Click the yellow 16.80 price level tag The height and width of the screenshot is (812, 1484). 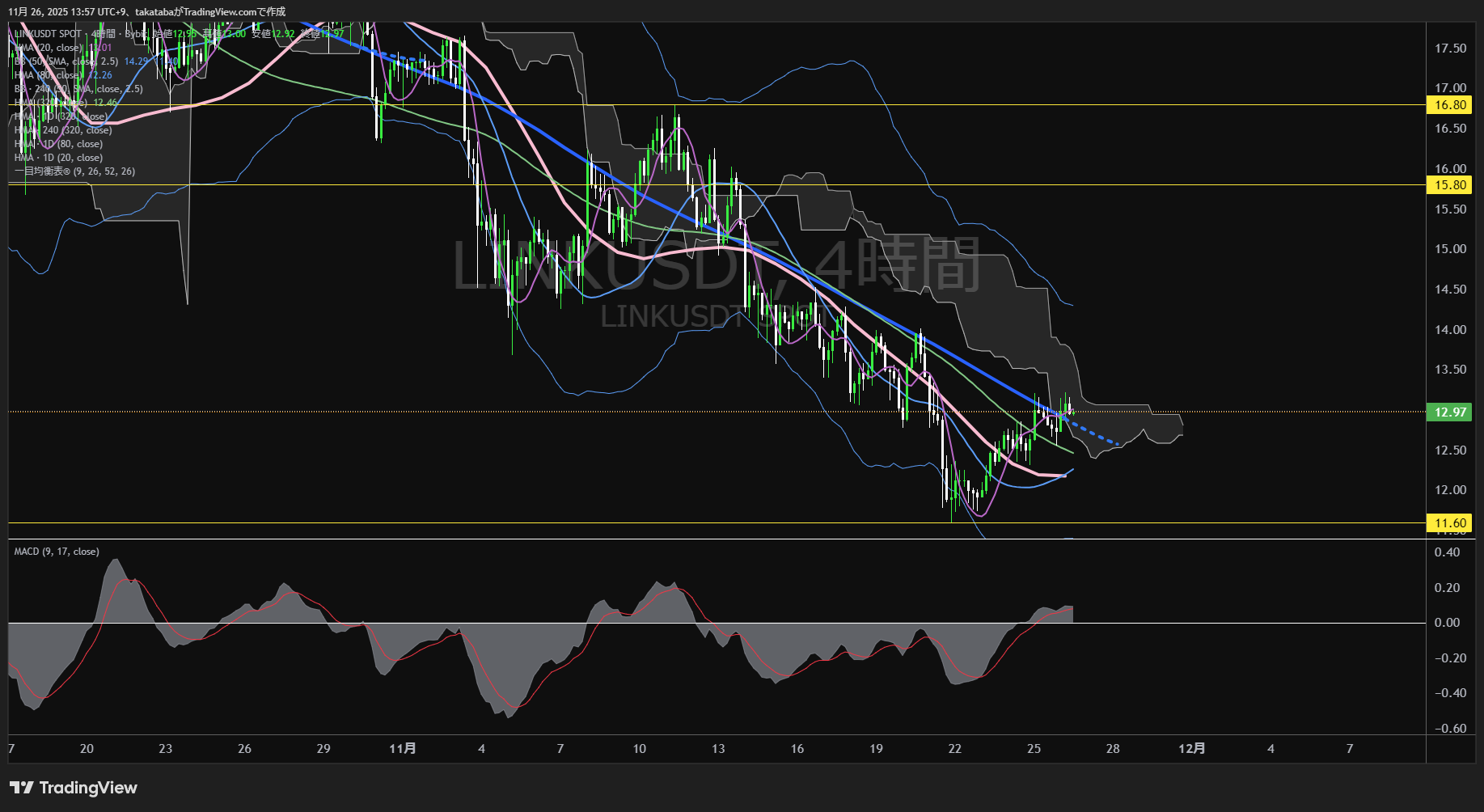[x=1450, y=105]
